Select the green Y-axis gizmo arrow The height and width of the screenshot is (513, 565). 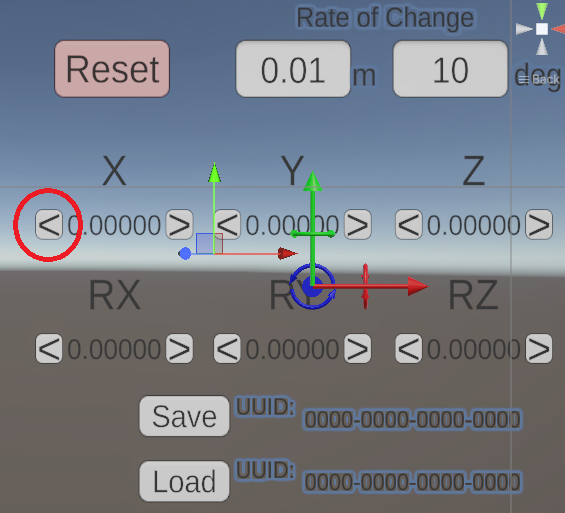[312, 182]
